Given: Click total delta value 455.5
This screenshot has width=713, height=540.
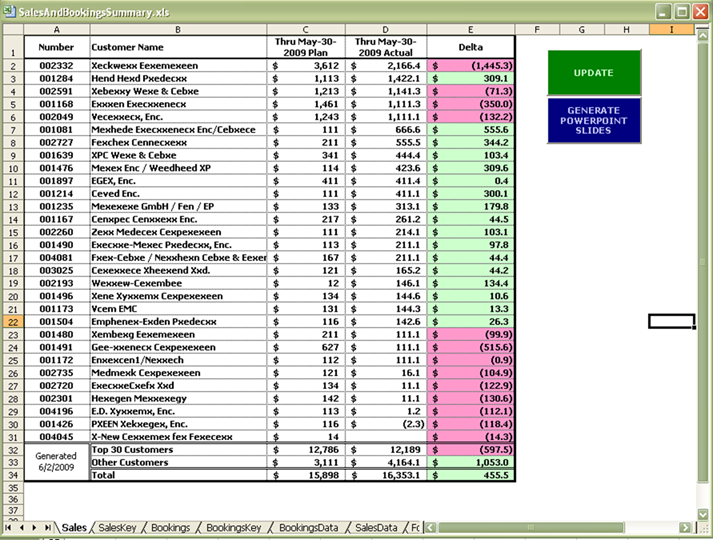Looking at the screenshot, I should click(x=471, y=475).
